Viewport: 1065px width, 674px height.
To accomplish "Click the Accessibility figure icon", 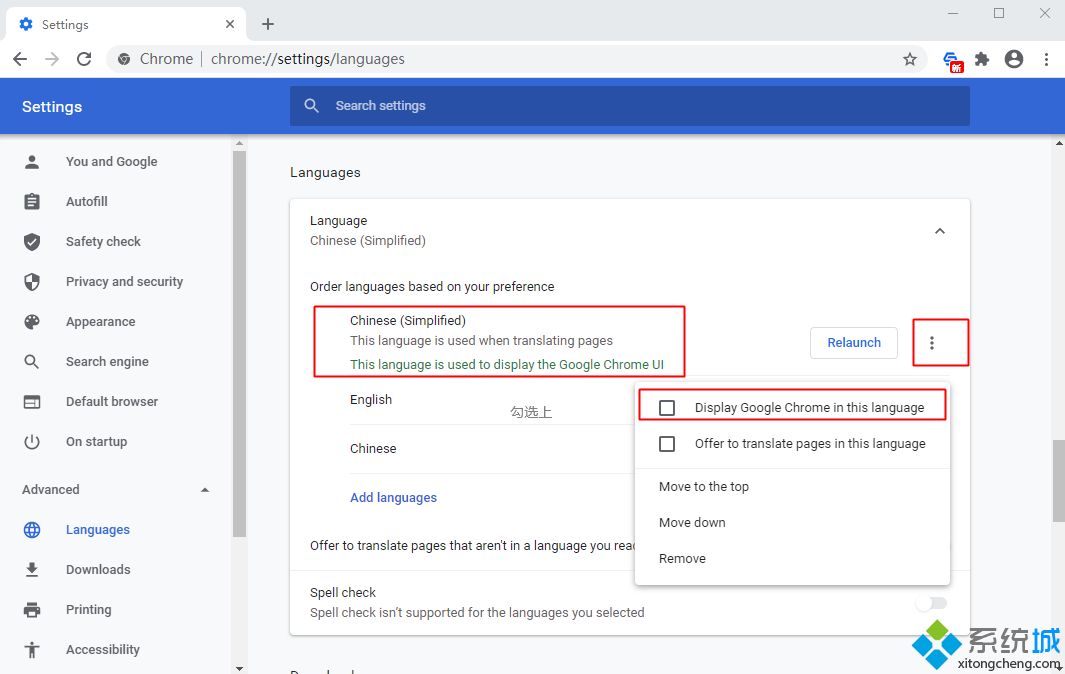I will (x=32, y=650).
